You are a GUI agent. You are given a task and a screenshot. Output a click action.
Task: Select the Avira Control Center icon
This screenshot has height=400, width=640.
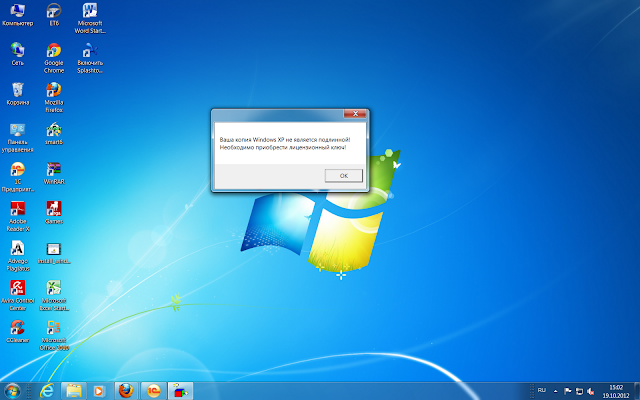[18, 296]
